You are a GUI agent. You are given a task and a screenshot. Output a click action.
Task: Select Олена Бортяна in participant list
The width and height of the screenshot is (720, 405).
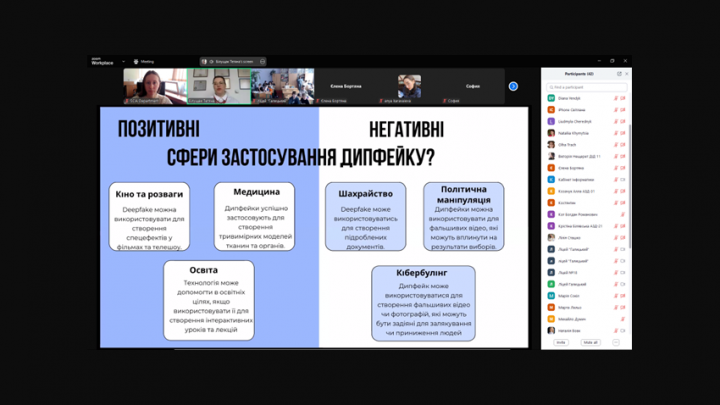571,168
